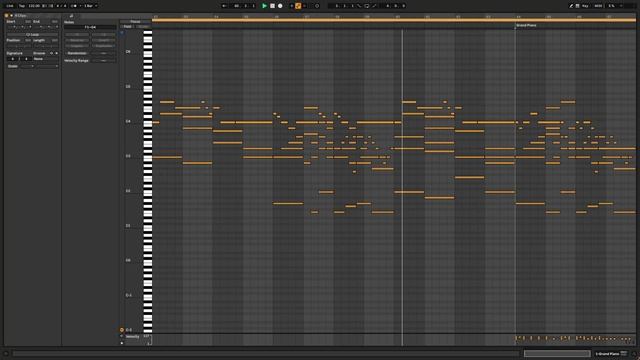Adjust the Randomize amount slider

pos(104,53)
